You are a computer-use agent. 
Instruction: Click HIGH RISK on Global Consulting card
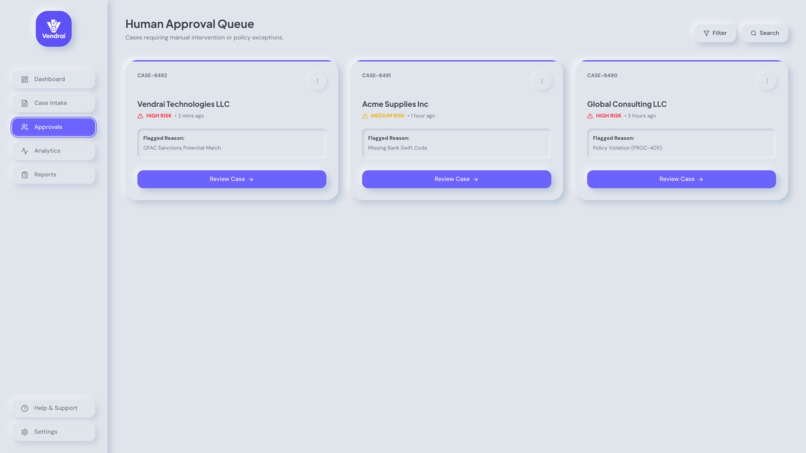click(608, 116)
